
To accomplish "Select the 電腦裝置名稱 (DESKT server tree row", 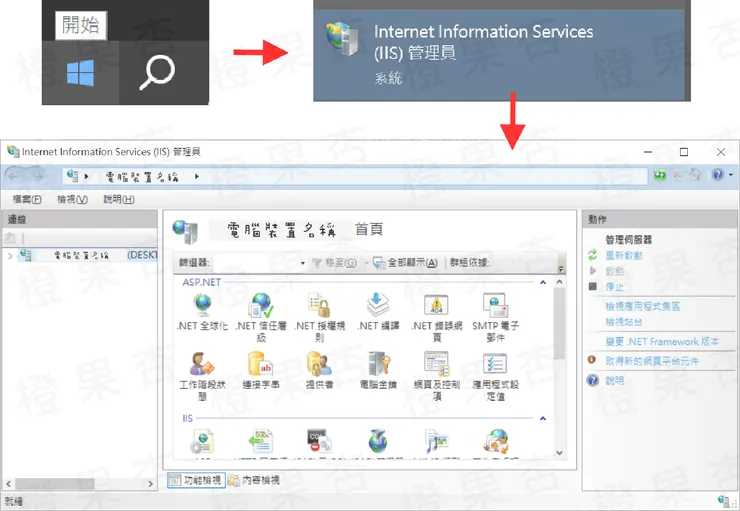I will 88,255.
